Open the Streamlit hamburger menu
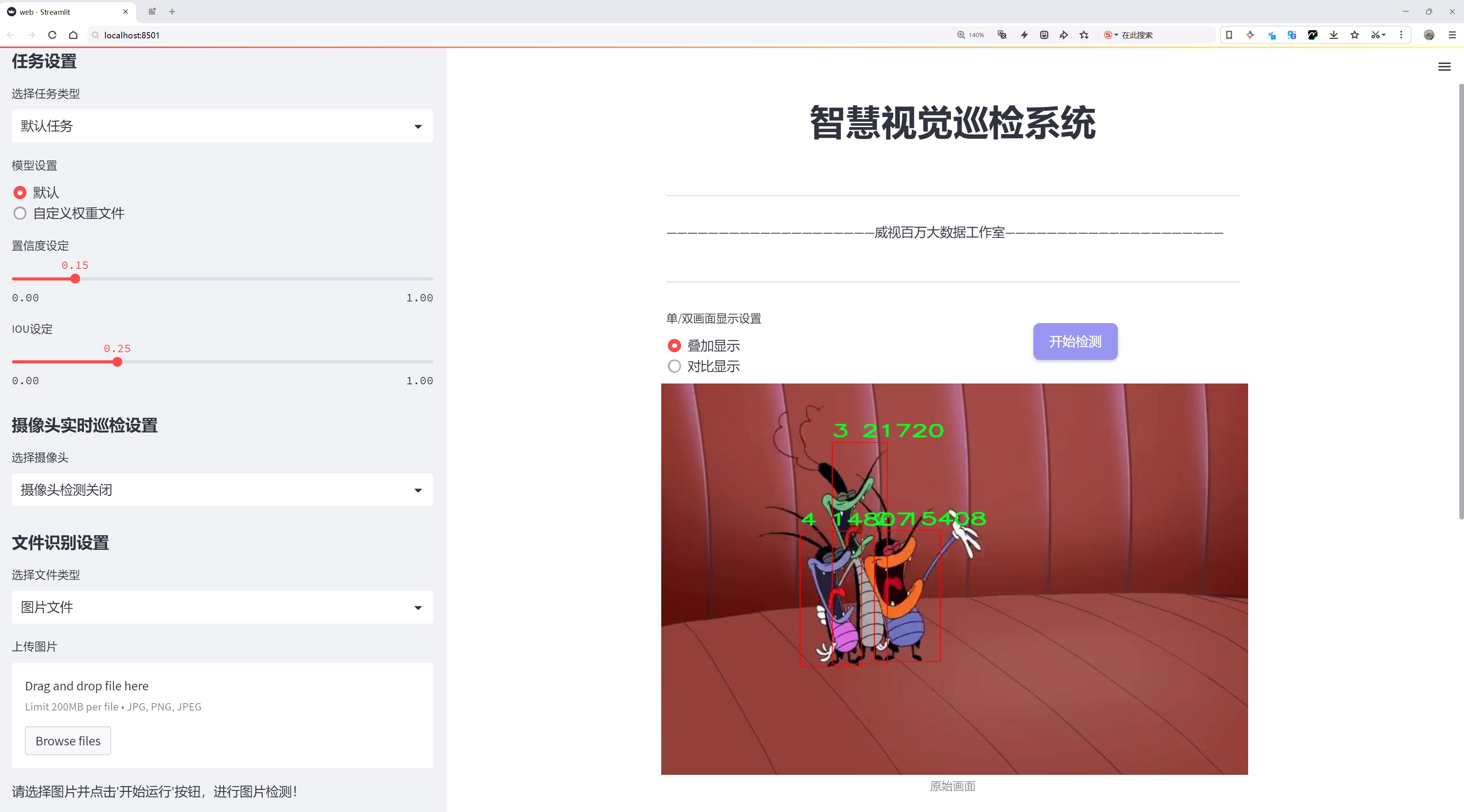 tap(1444, 67)
